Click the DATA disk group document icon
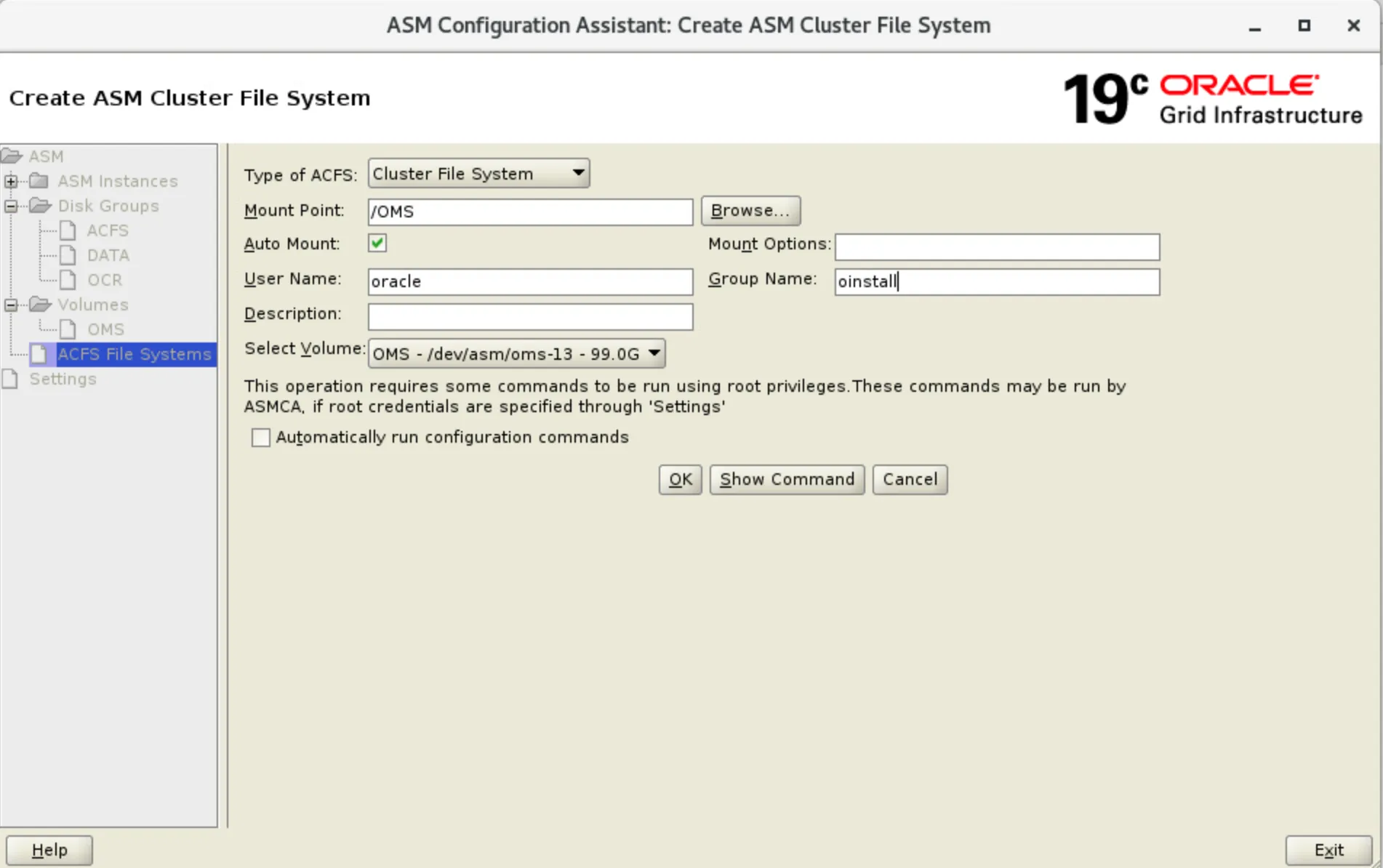This screenshot has height=868, width=1383. (x=68, y=255)
